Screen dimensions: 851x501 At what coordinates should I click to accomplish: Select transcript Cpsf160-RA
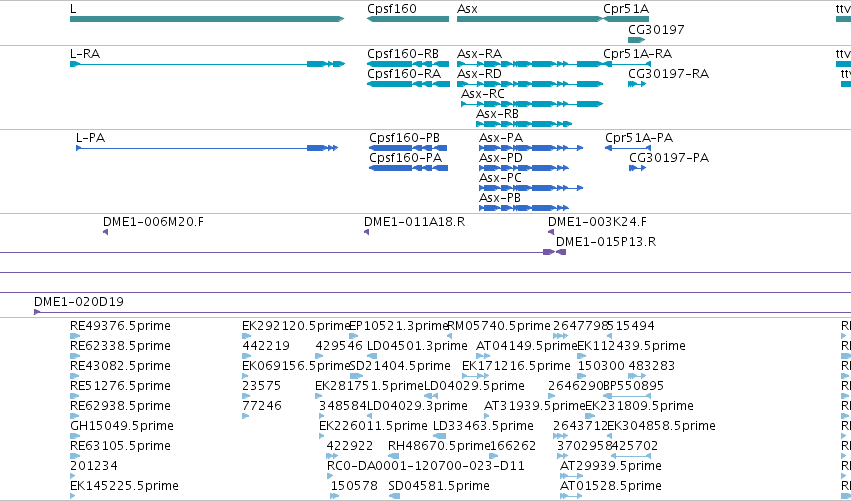click(x=408, y=84)
